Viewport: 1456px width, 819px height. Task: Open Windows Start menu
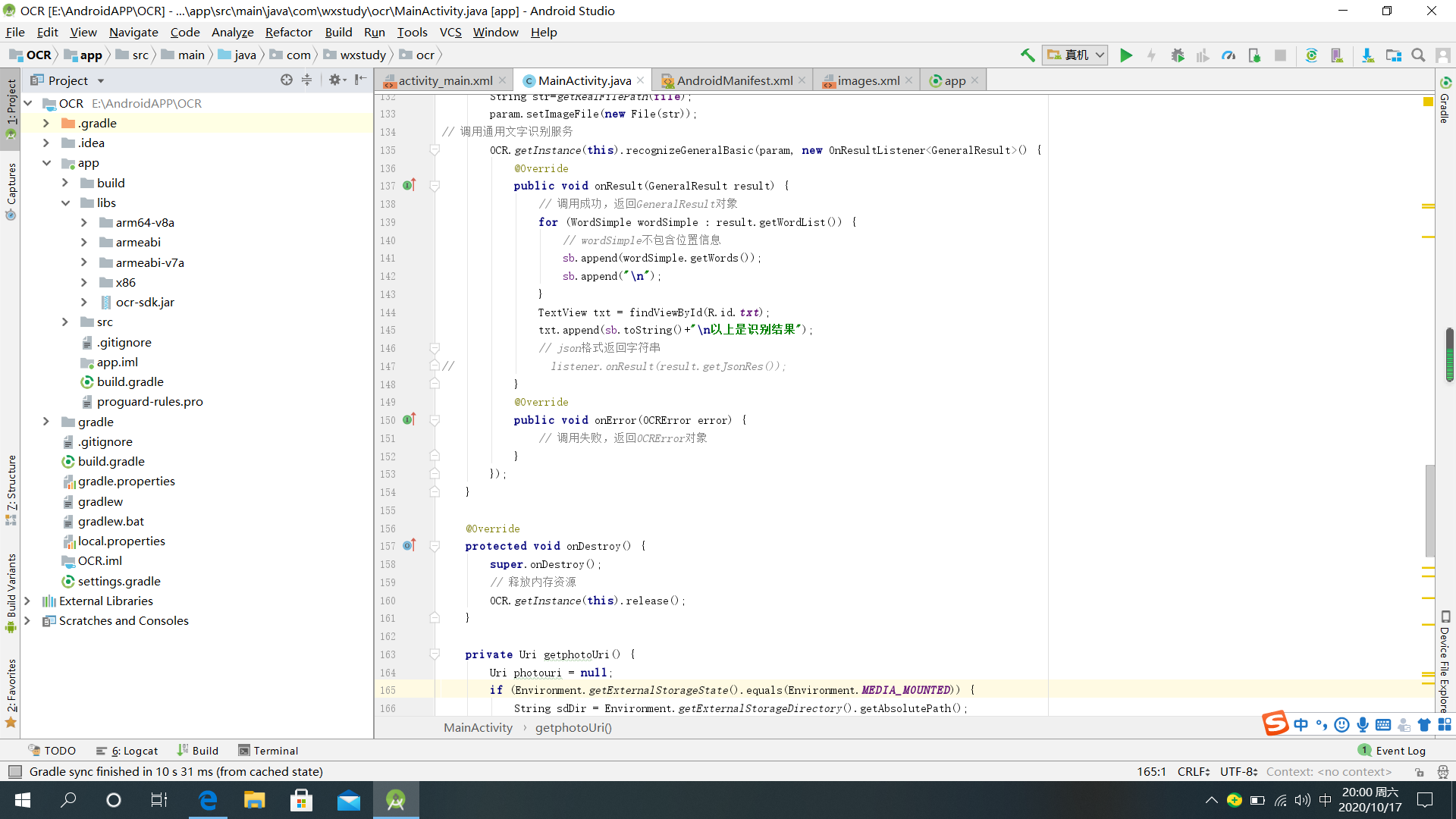[23, 800]
